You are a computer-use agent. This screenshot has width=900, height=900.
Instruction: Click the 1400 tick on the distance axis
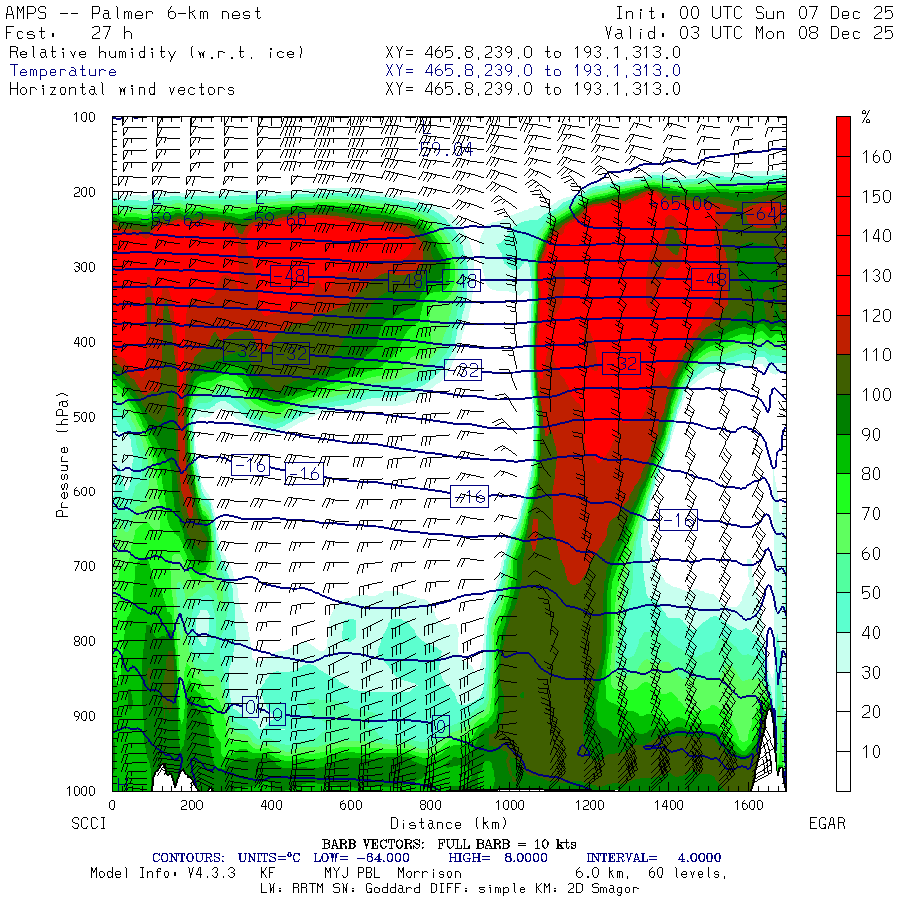click(669, 805)
